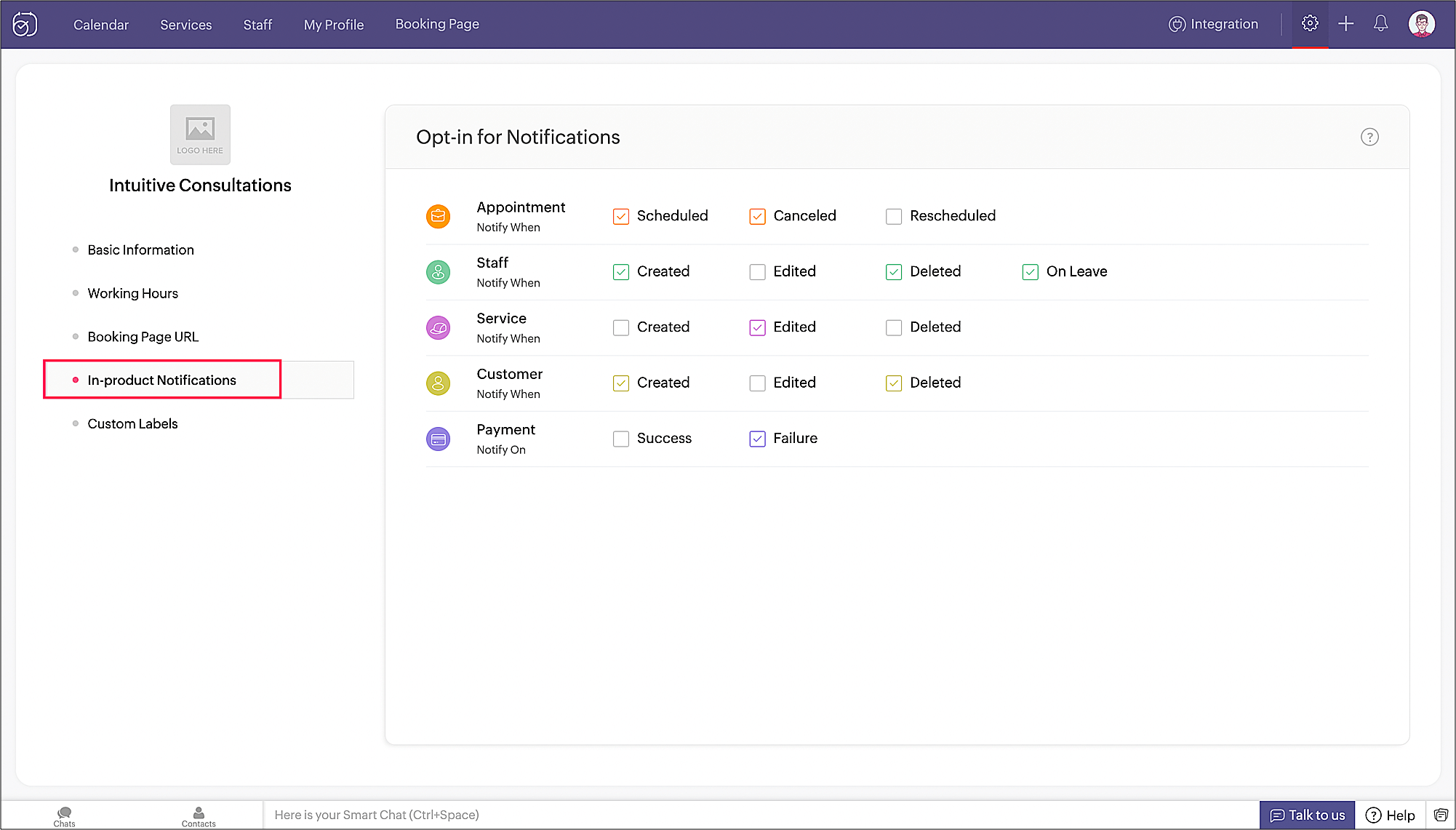The height and width of the screenshot is (830, 1456).
Task: Enable Appointment Rescheduled notification checkbox
Action: [894, 216]
